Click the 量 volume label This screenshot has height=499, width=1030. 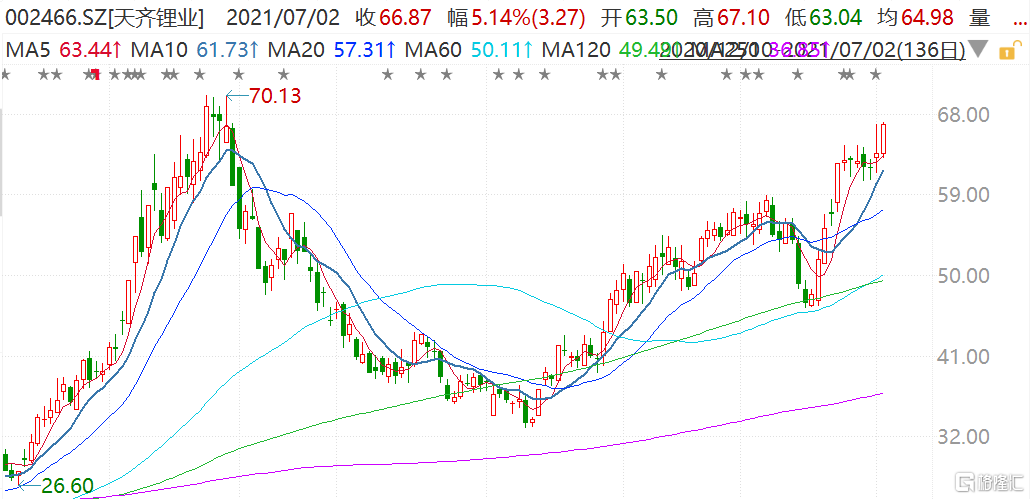(x=979, y=18)
